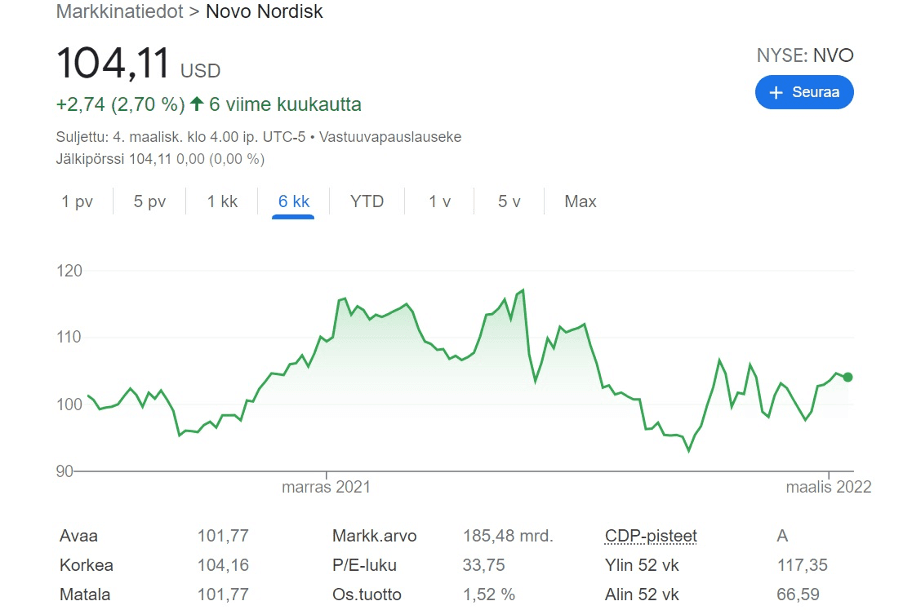Viewport: 904px width, 610px height.
Task: Open the 6 kk range tab
Action: pyautogui.click(x=294, y=201)
